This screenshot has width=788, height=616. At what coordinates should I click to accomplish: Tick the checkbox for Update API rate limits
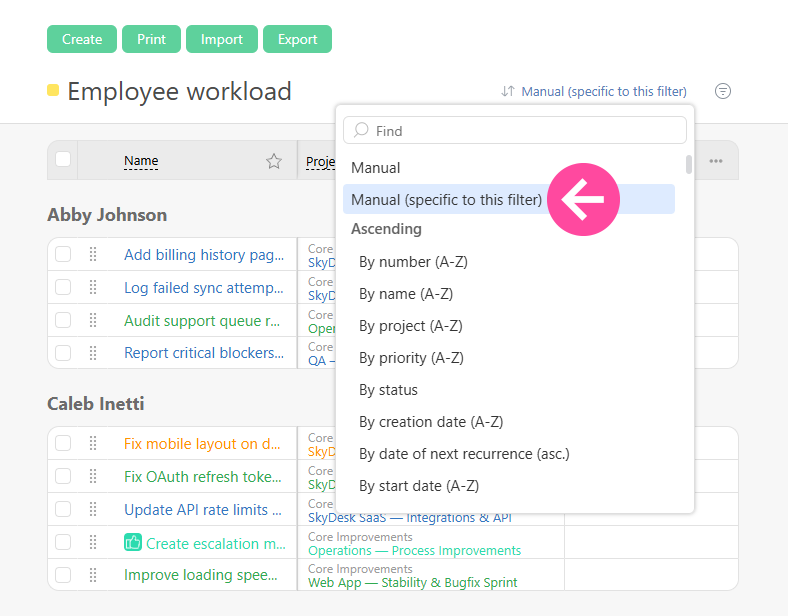[63, 510]
